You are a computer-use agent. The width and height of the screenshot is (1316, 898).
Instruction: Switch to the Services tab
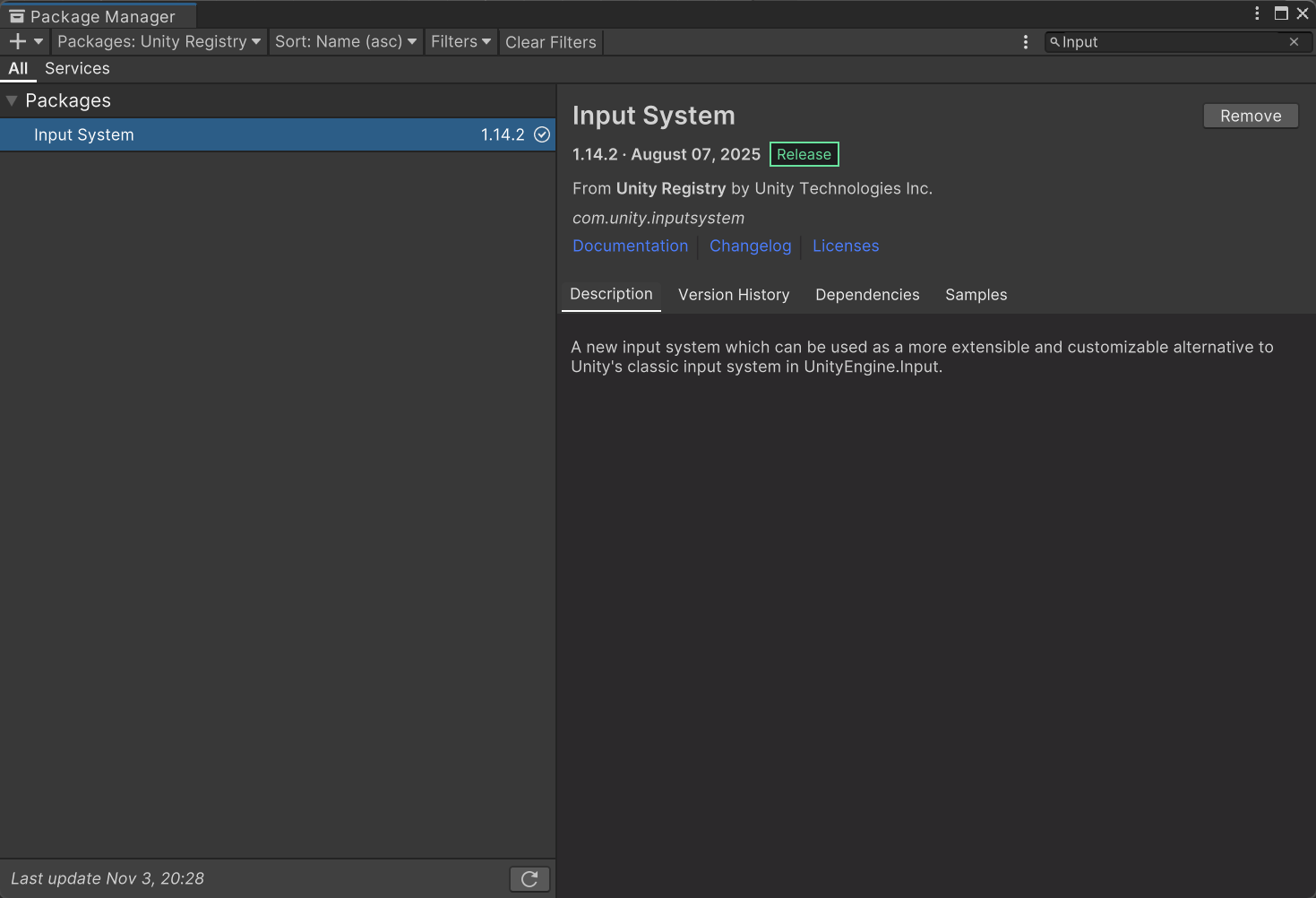tap(77, 68)
